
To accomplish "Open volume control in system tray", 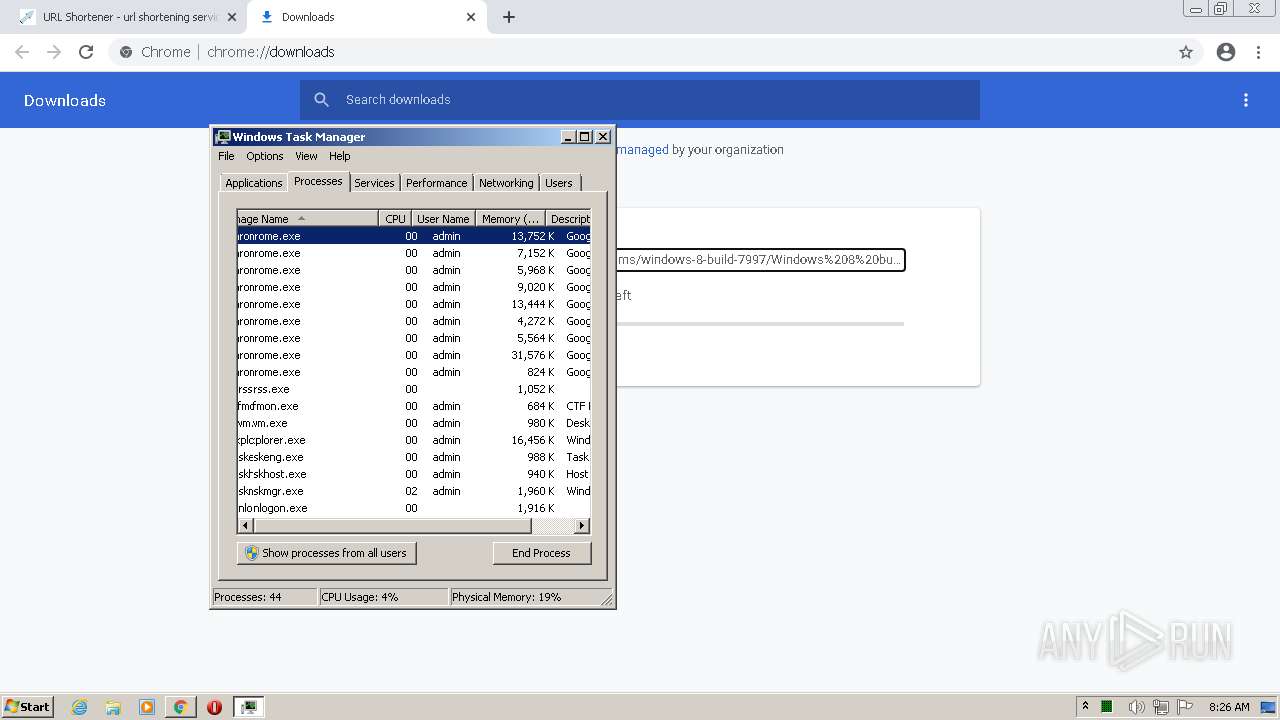I will click(x=1136, y=707).
